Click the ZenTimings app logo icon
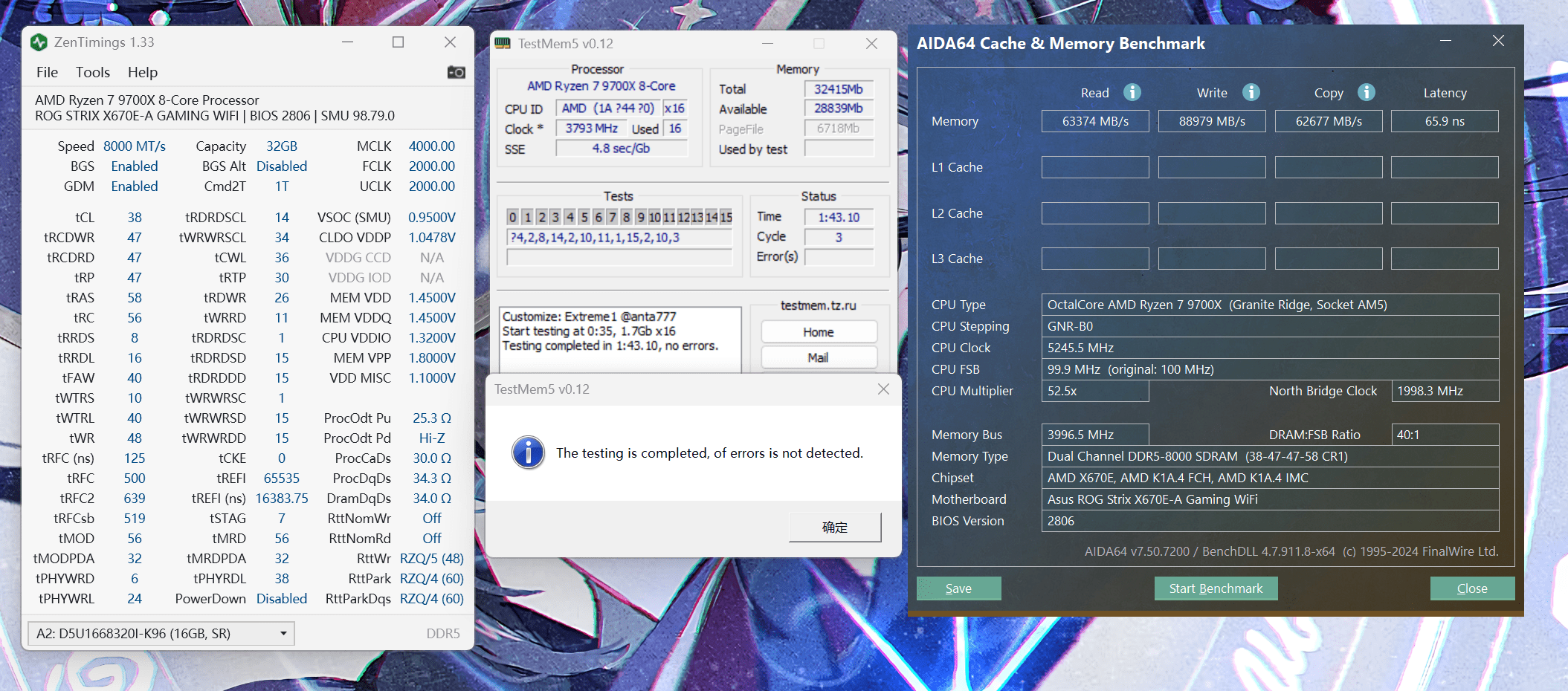 [39, 42]
